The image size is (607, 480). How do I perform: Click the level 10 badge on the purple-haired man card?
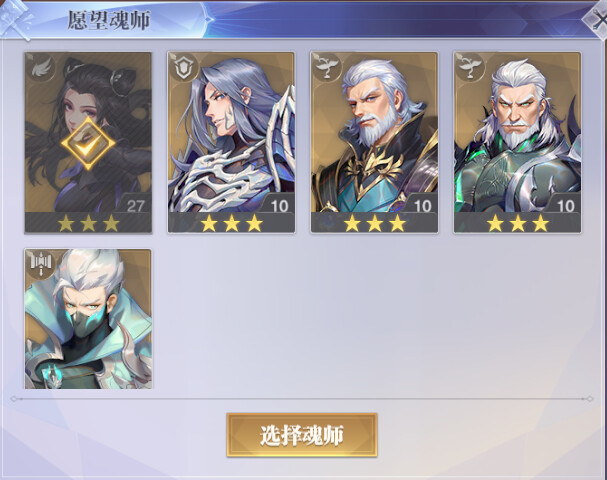pyautogui.click(x=279, y=206)
